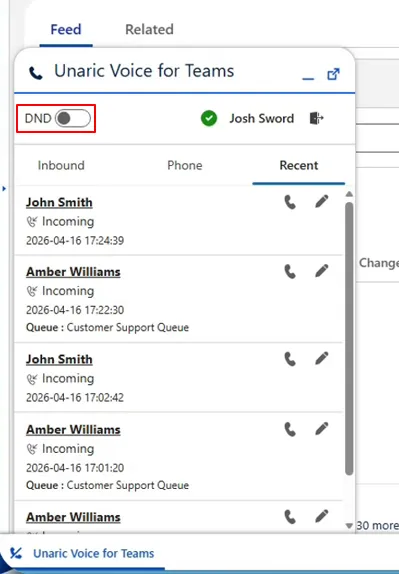Click the utility bar phone icon
The width and height of the screenshot is (399, 574).
click(16, 553)
